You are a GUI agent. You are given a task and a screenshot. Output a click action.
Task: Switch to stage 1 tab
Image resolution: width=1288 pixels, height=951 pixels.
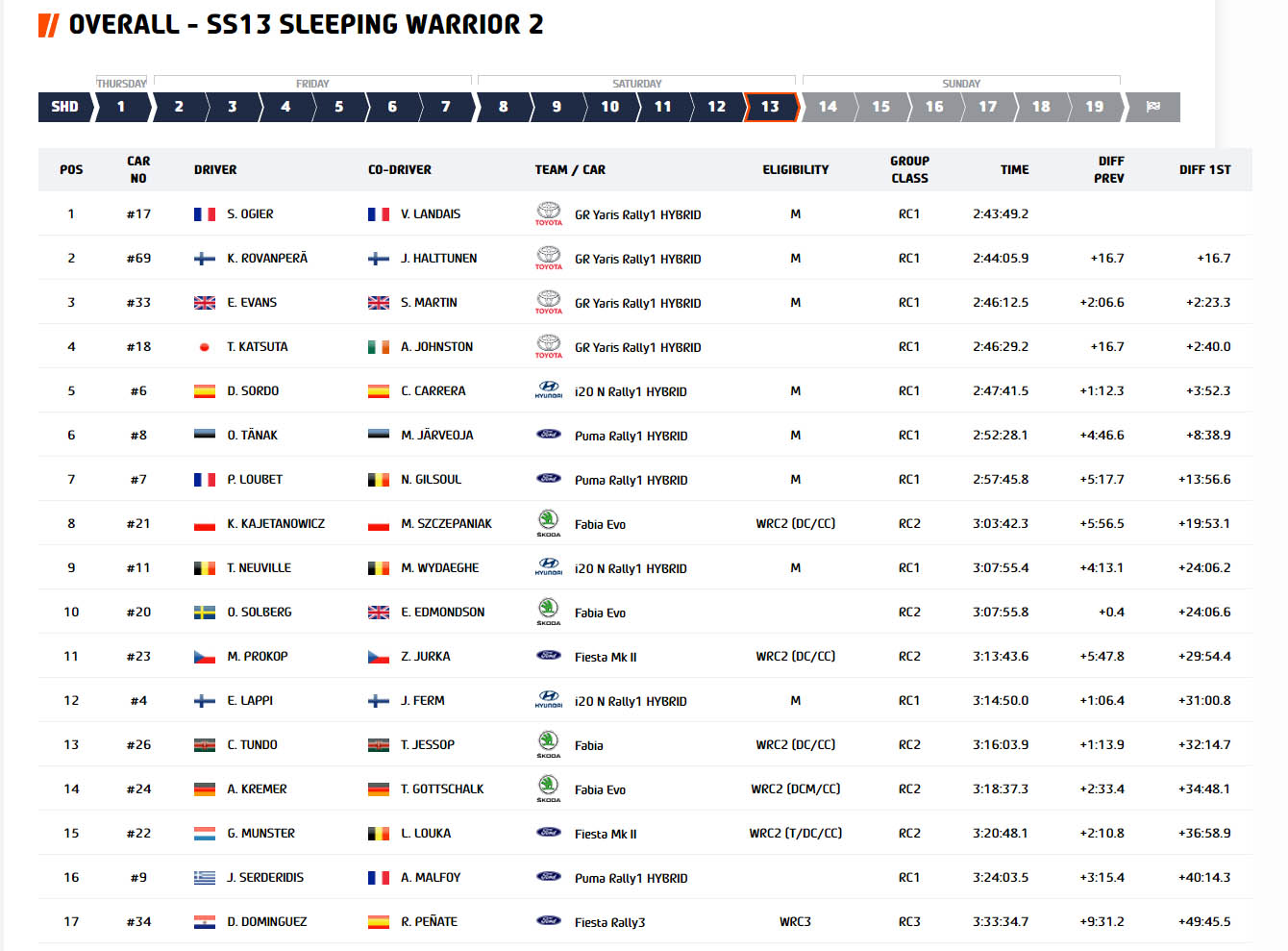point(121,107)
